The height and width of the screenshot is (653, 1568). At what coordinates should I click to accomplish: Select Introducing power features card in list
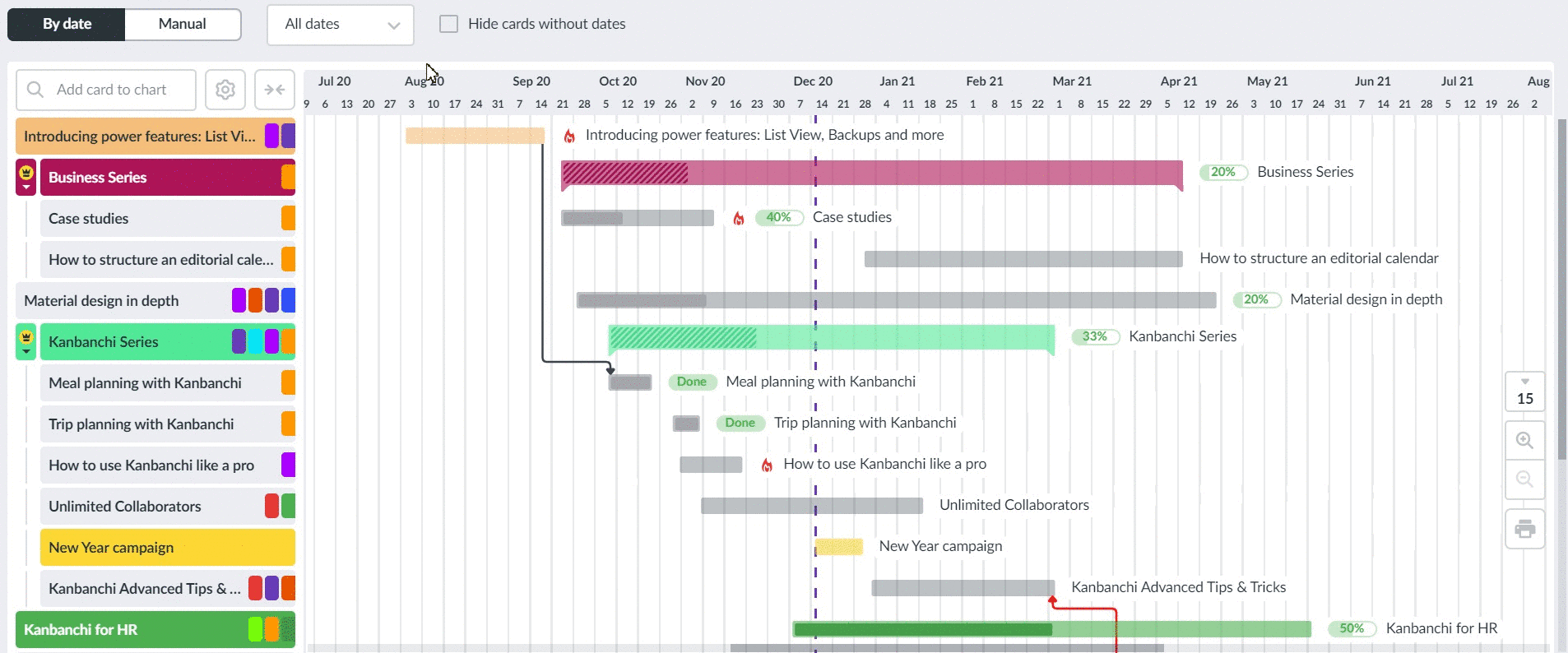pyautogui.click(x=155, y=137)
